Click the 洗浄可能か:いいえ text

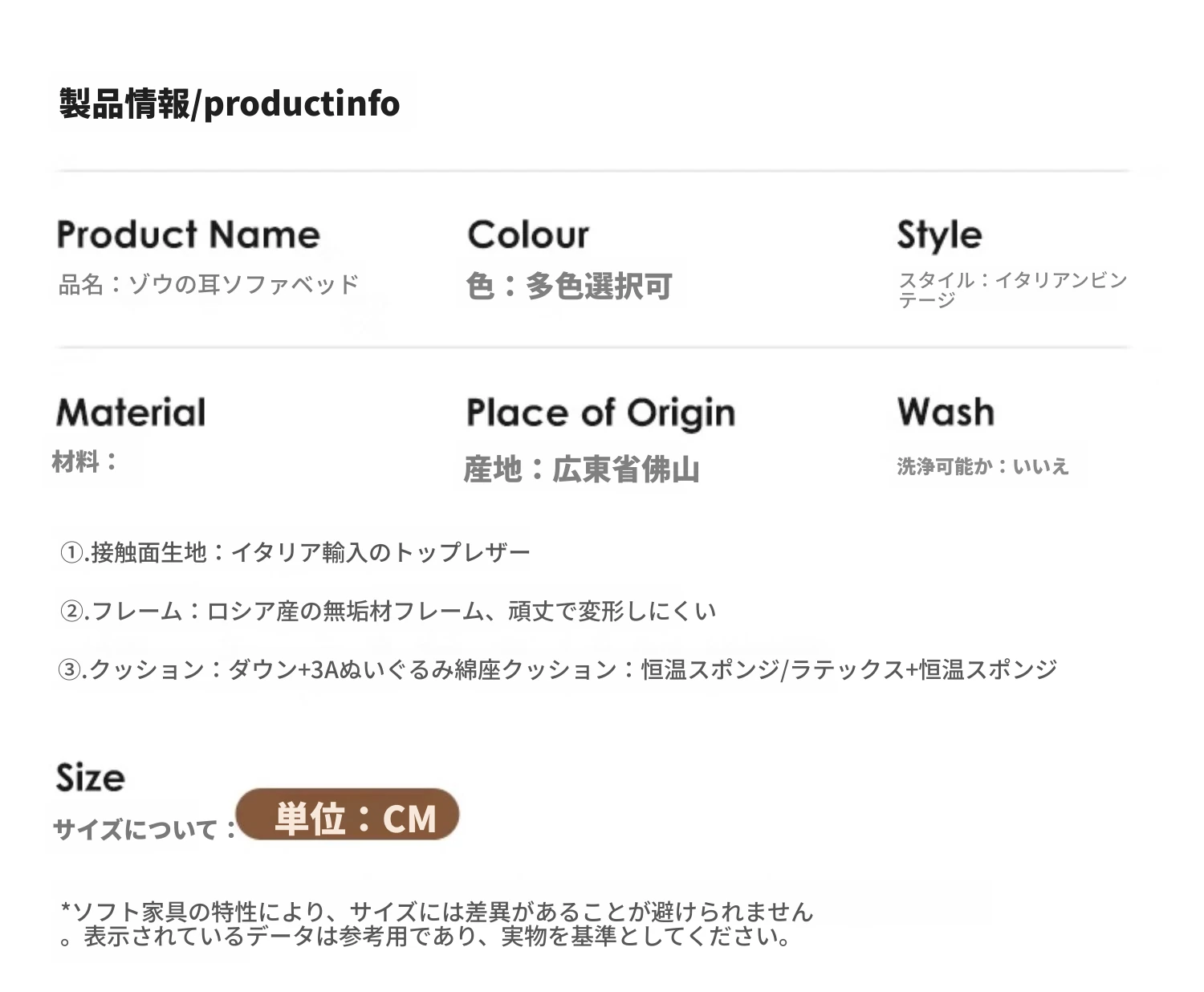tap(983, 466)
